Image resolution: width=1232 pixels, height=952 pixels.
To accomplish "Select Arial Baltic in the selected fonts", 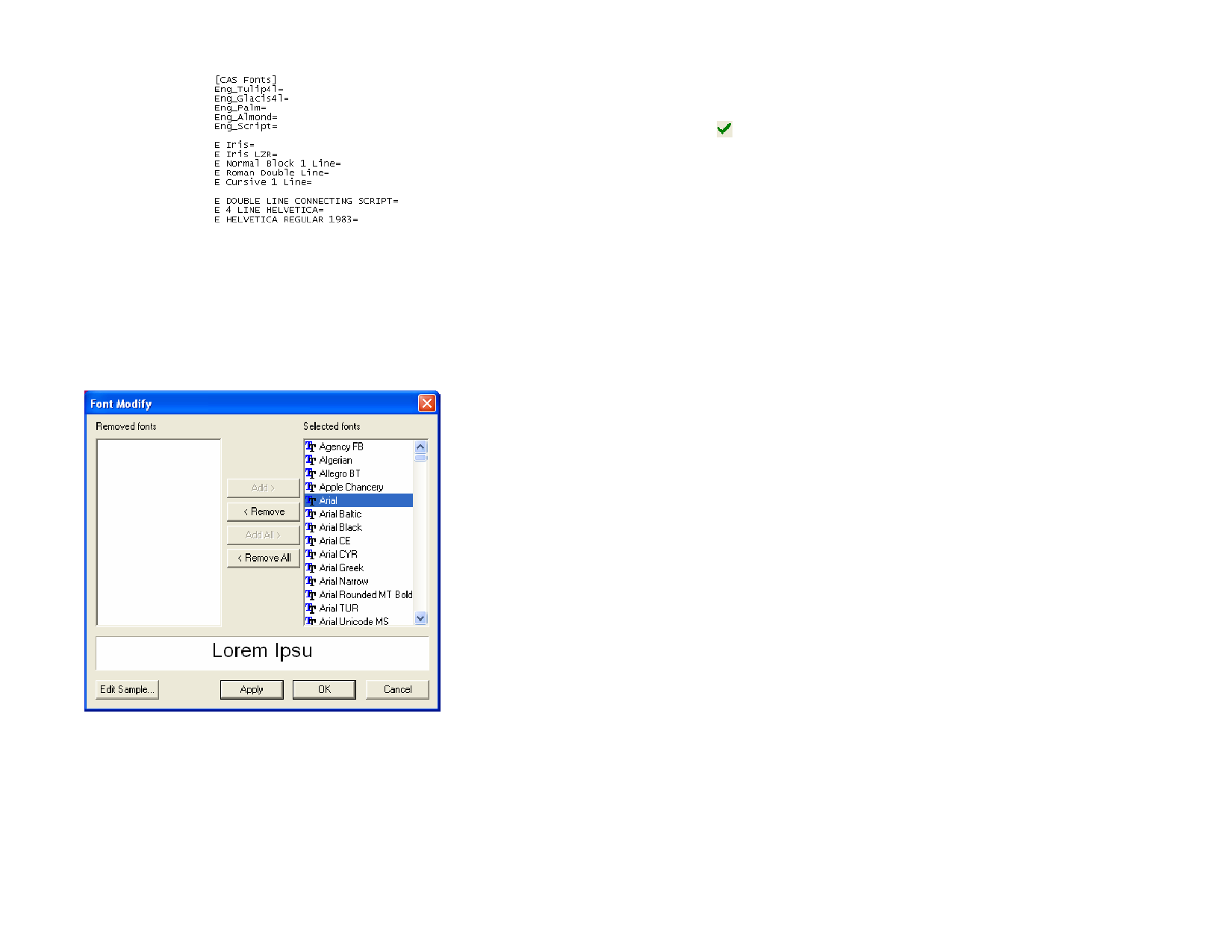I will [x=340, y=514].
